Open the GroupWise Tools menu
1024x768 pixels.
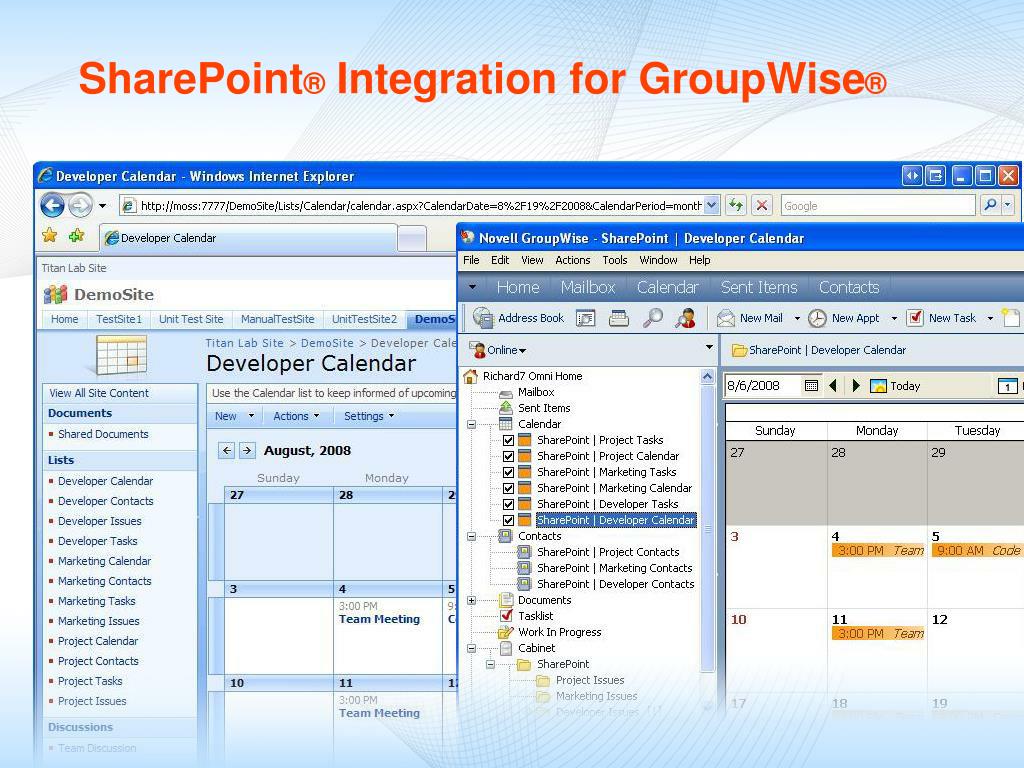615,260
